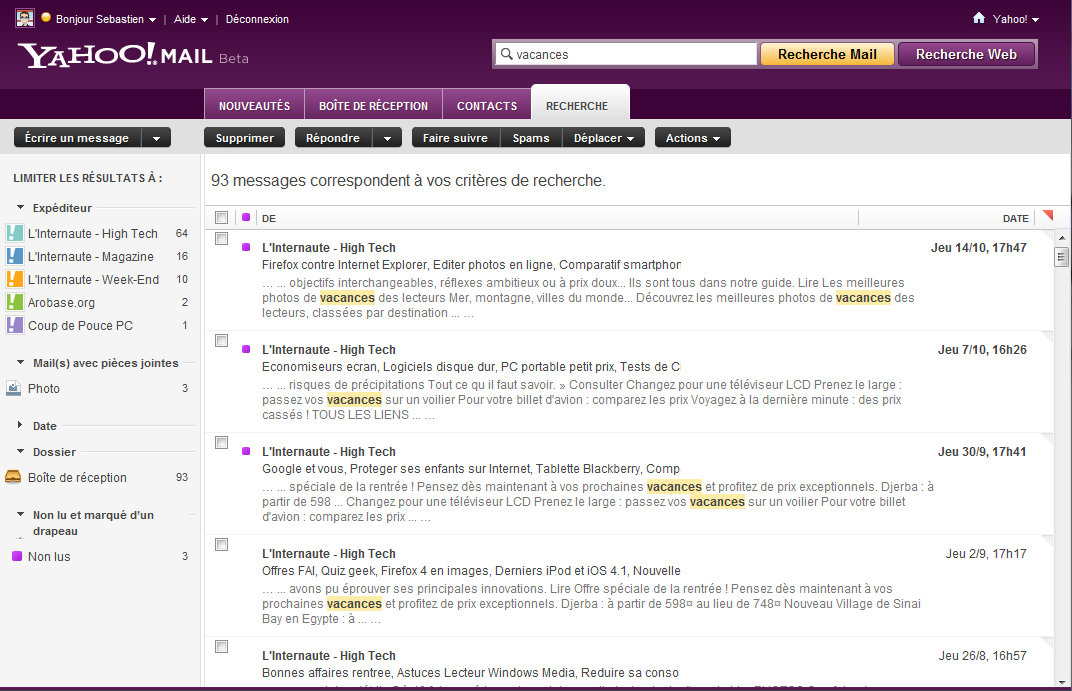Open the Contacts tab

pos(487,105)
